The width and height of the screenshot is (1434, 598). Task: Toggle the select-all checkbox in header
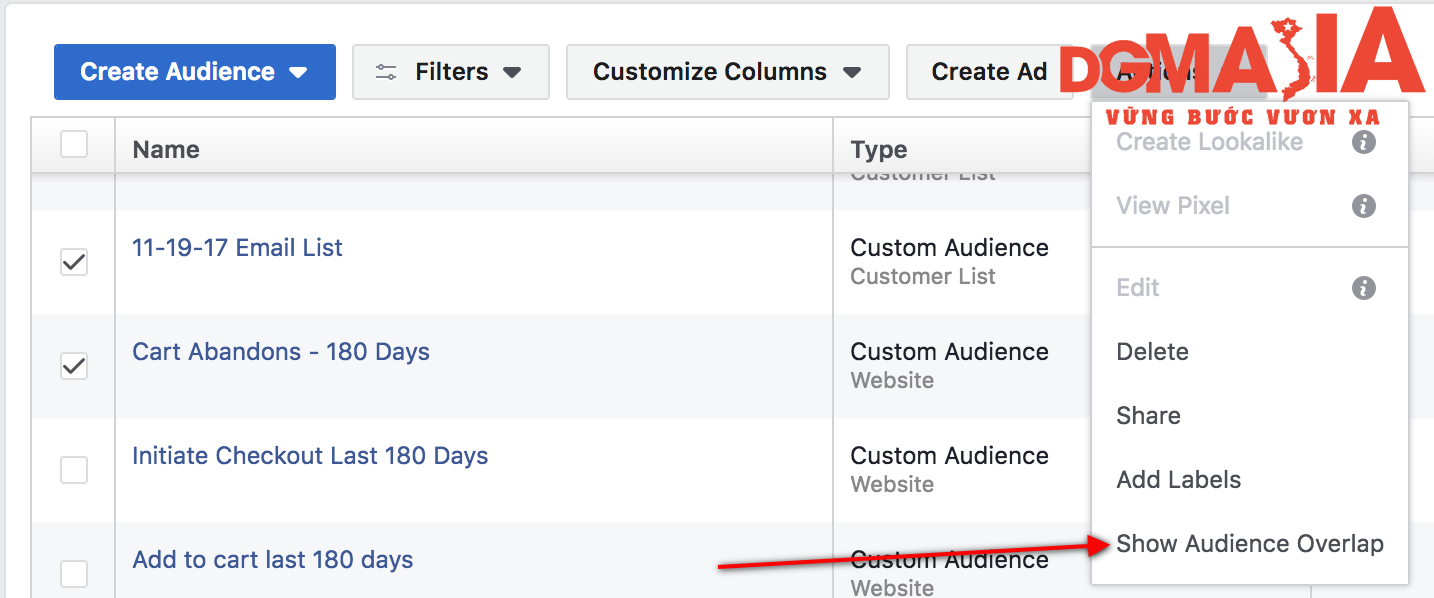point(74,145)
